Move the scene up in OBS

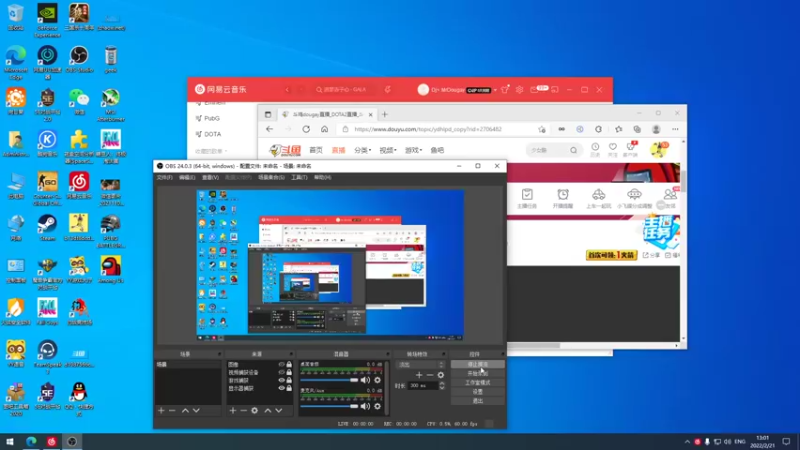(x=185, y=411)
